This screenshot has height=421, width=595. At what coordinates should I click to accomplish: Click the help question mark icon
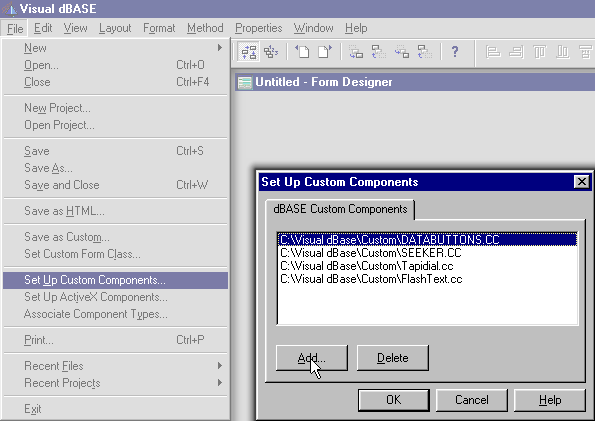tap(455, 52)
